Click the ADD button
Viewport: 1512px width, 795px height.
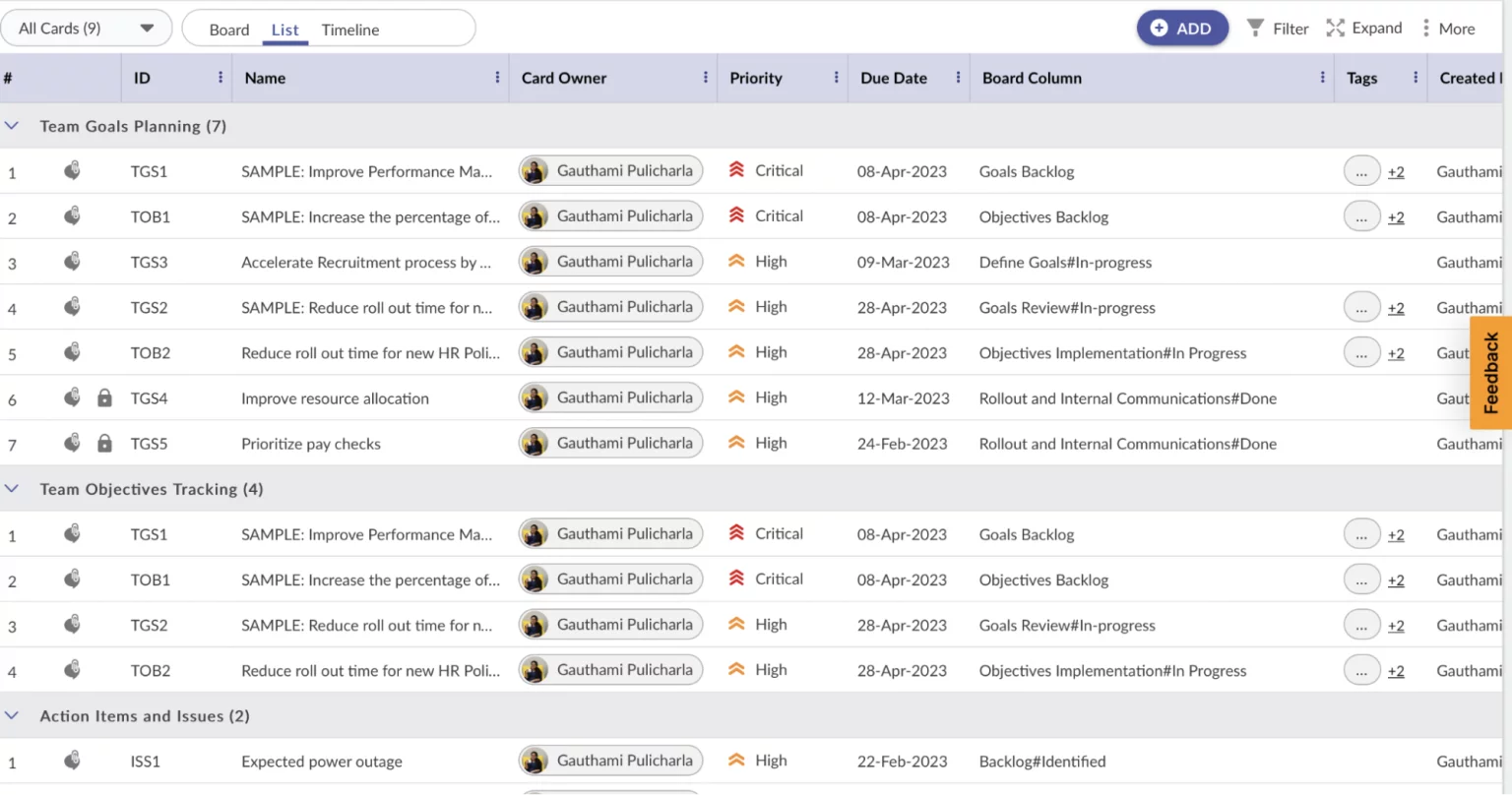(x=1182, y=29)
